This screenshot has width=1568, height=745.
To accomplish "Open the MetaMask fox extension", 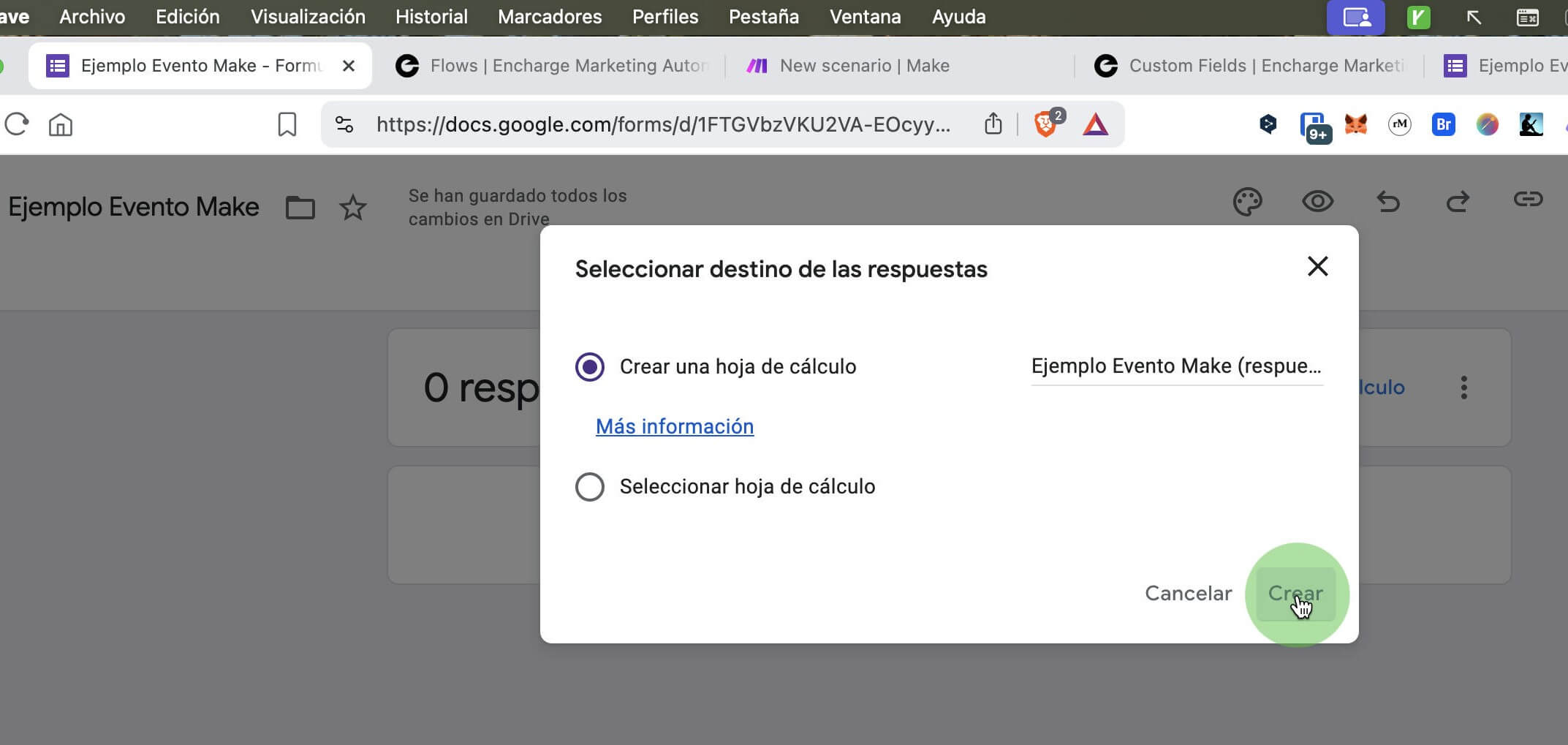I will coord(1356,125).
